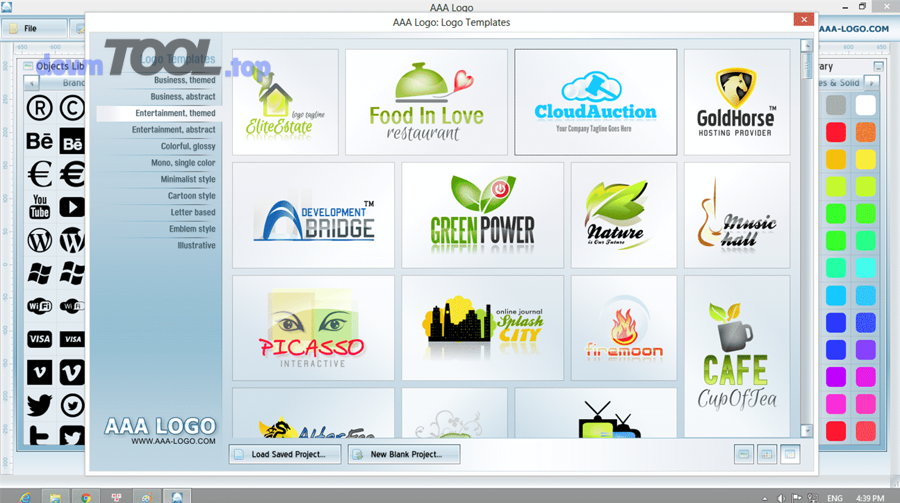Choose the VISA card icon
Viewport: 900px width, 503px height.
[x=39, y=339]
